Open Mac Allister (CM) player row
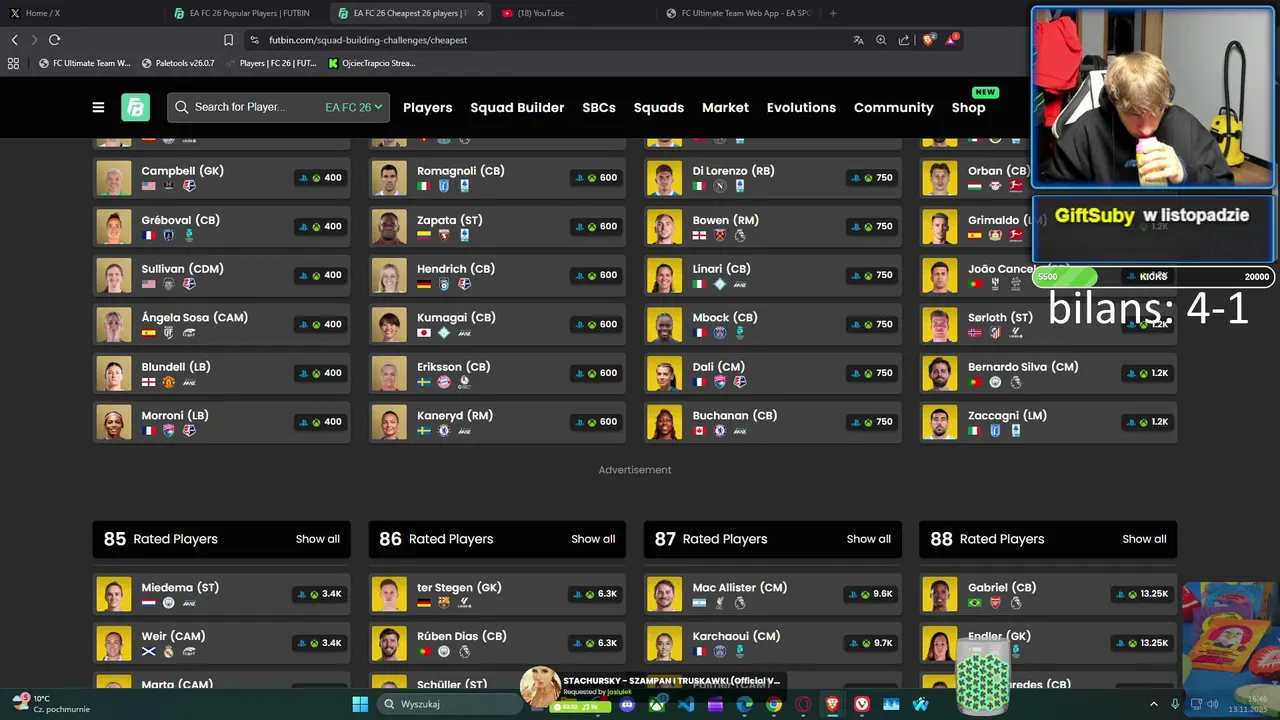The width and height of the screenshot is (1280, 720). (x=773, y=594)
